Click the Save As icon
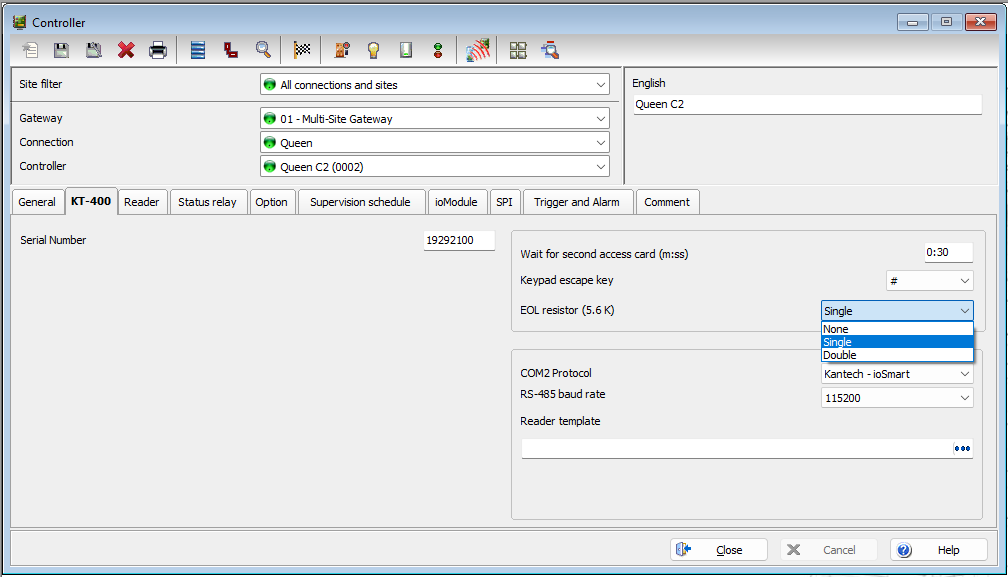The image size is (1008, 577). pos(94,50)
